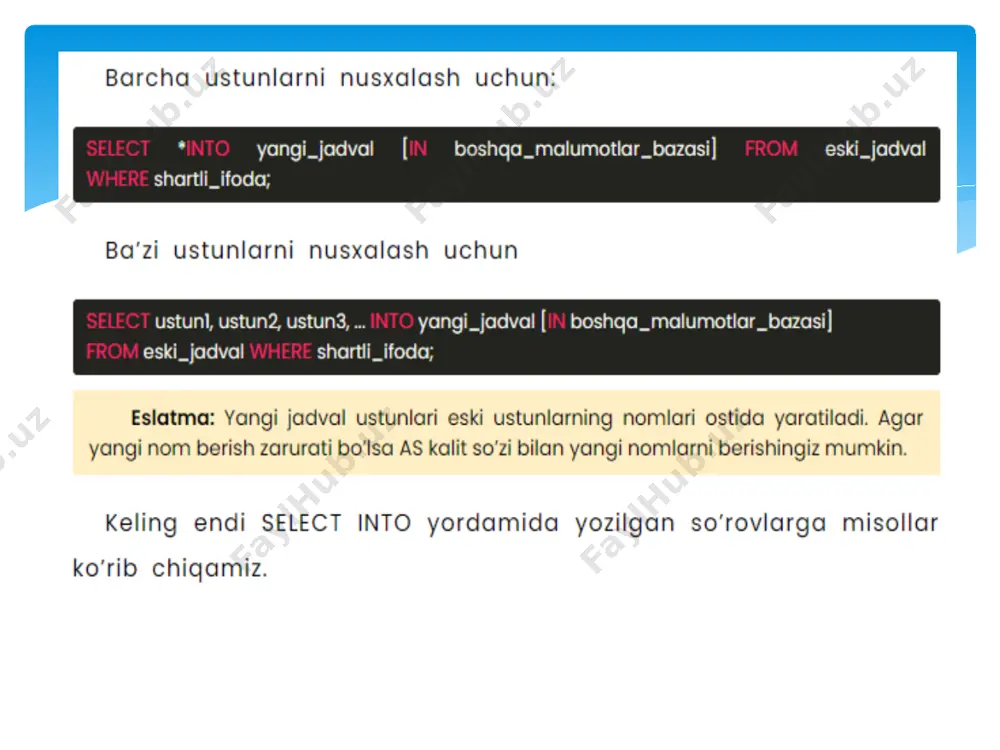Screen dimensions: 1000x750
Task: Click 'yangi nom berish zarurati' note line
Action: (497, 448)
